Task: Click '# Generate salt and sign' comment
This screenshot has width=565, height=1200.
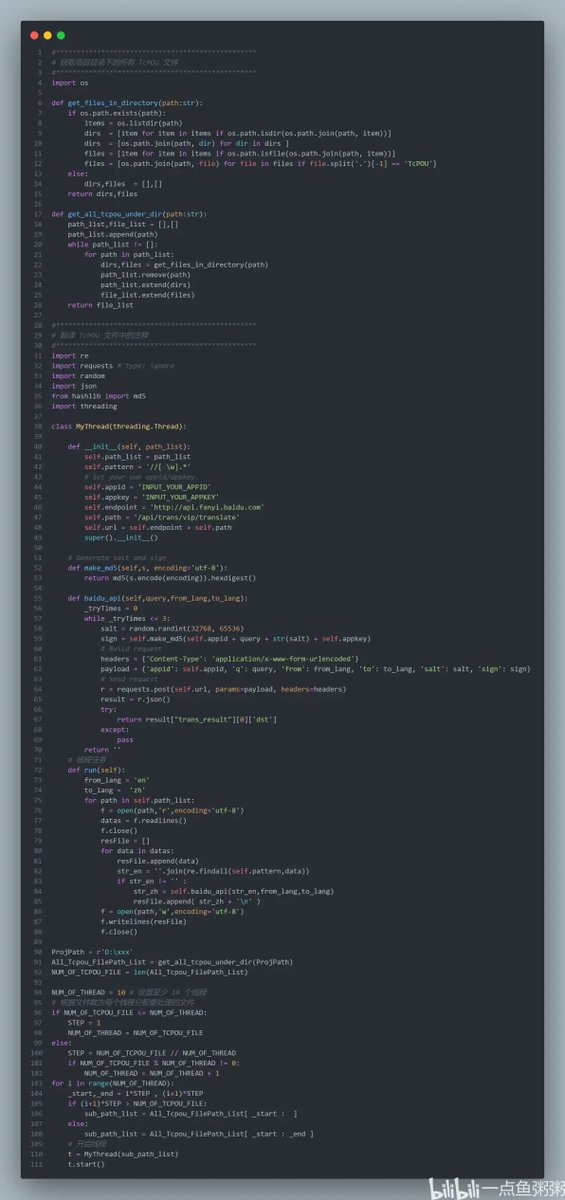Action: point(116,558)
